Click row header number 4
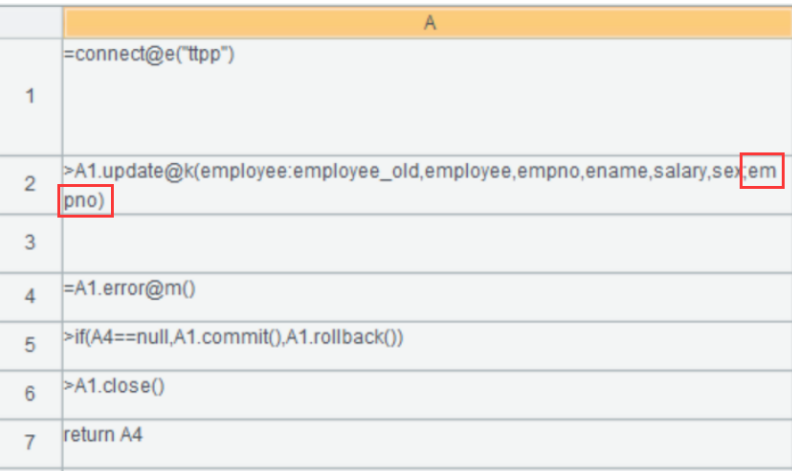This screenshot has height=471, width=792. [x=31, y=296]
